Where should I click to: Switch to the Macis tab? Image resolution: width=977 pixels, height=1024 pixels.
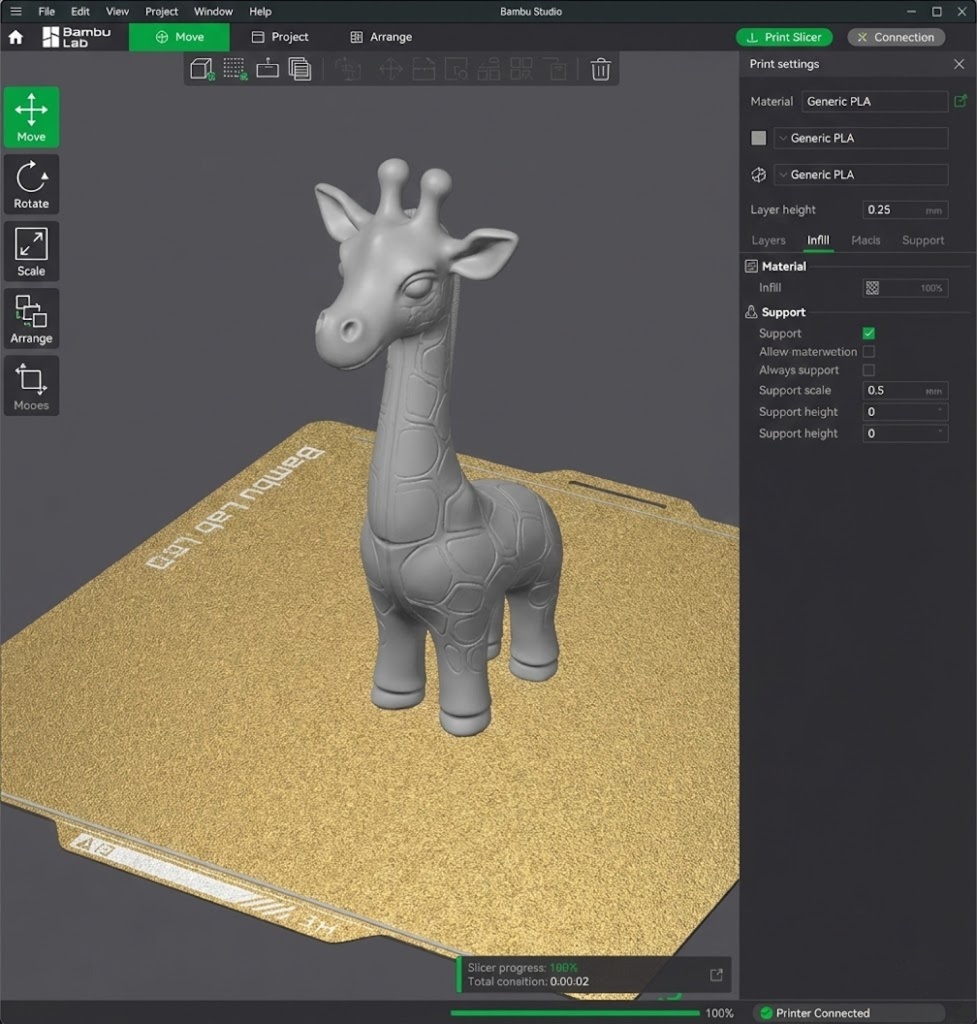[865, 240]
